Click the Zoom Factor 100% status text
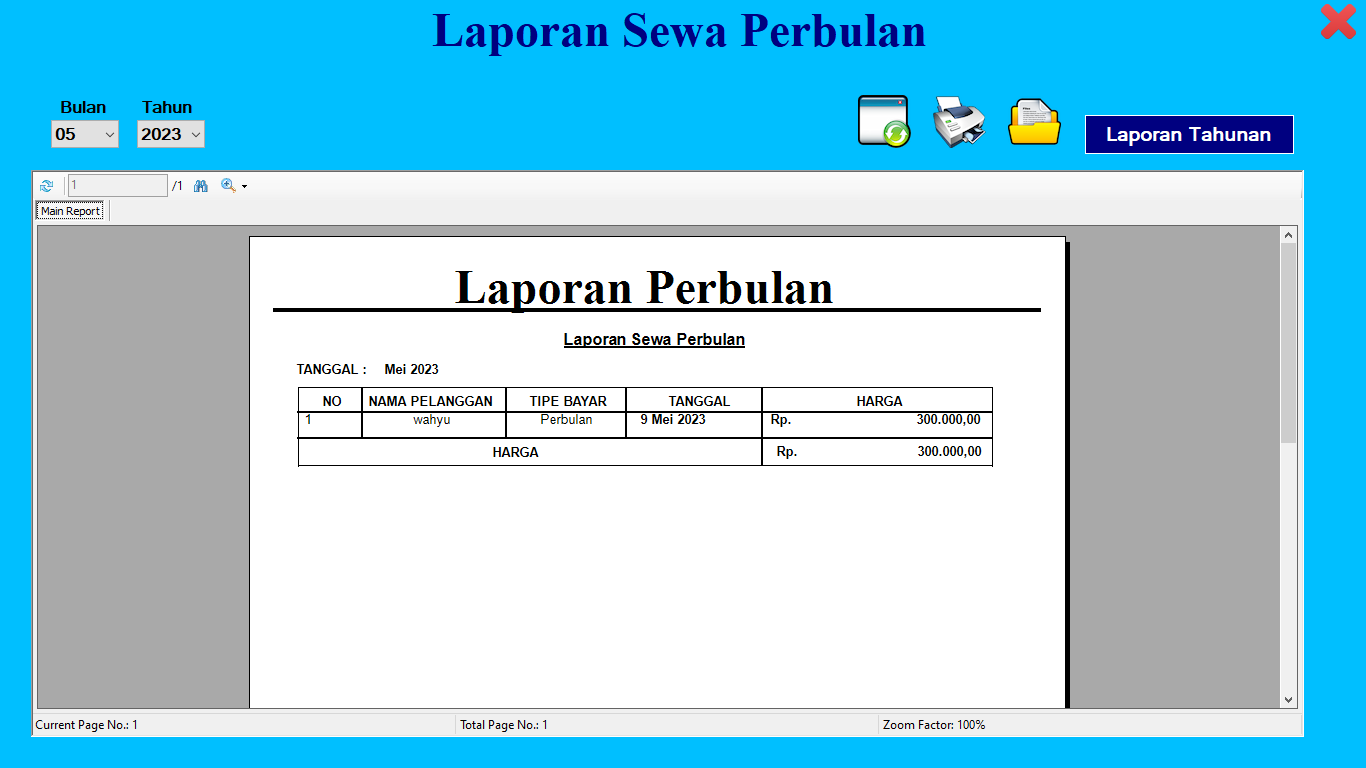The width and height of the screenshot is (1366, 768). tap(934, 725)
